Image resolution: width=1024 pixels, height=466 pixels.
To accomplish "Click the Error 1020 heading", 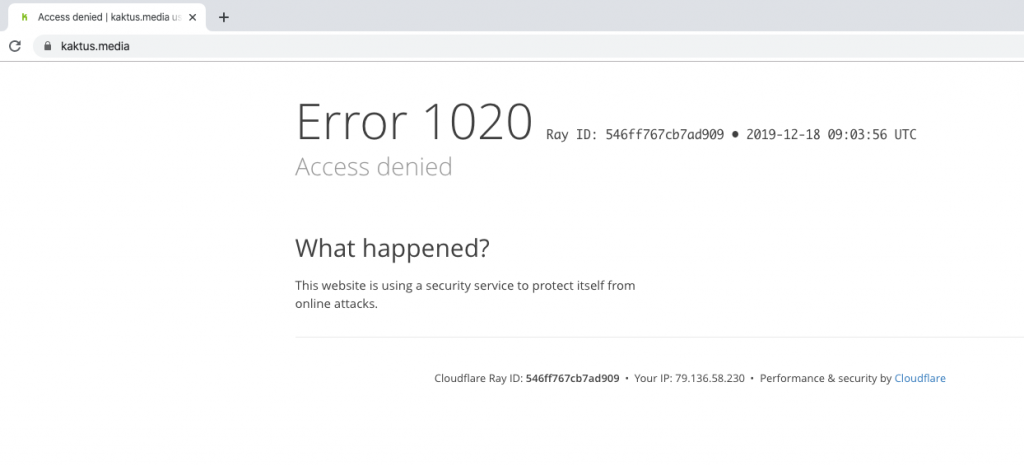I will coord(414,122).
